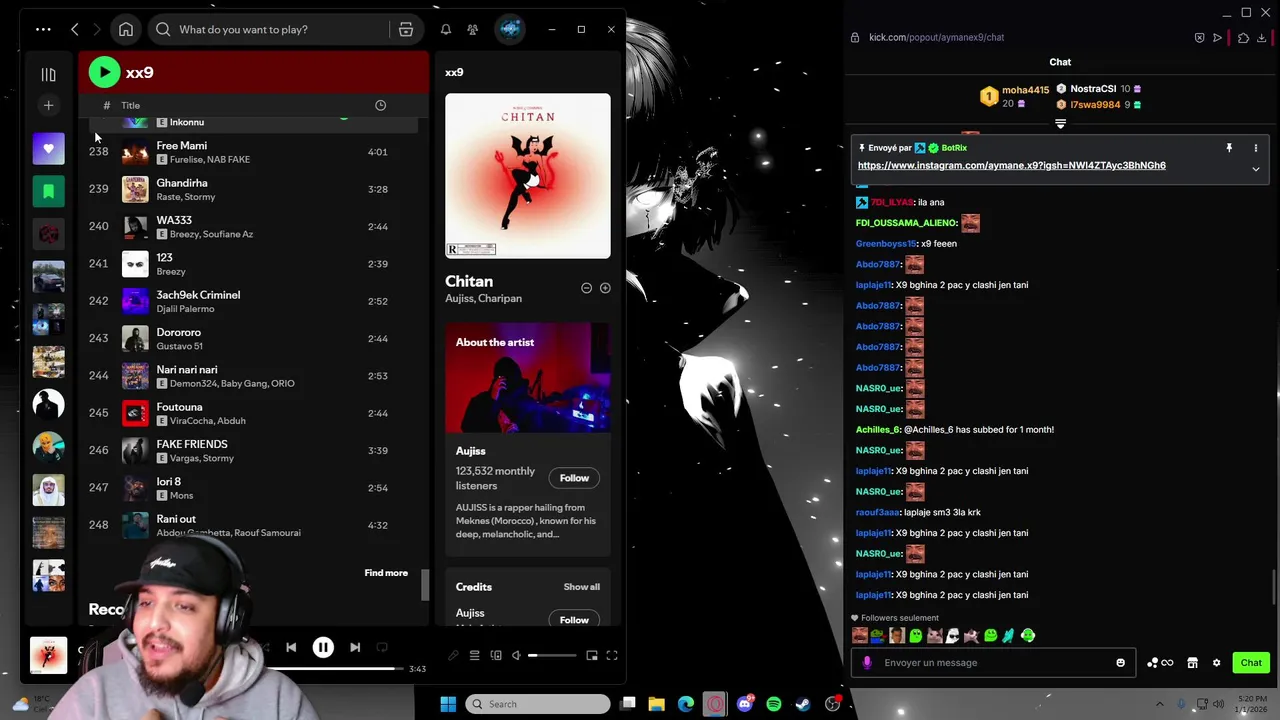Open browser extensions puzzle icon
1280x720 pixels.
point(1243,38)
